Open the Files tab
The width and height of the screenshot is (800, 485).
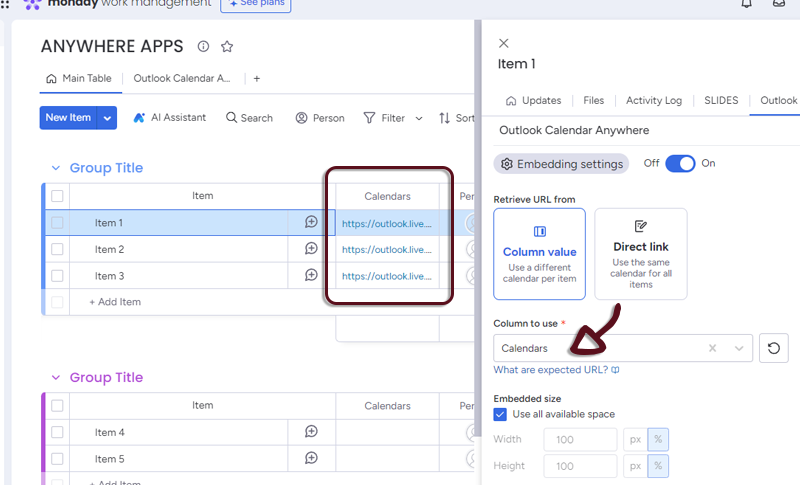click(x=593, y=101)
